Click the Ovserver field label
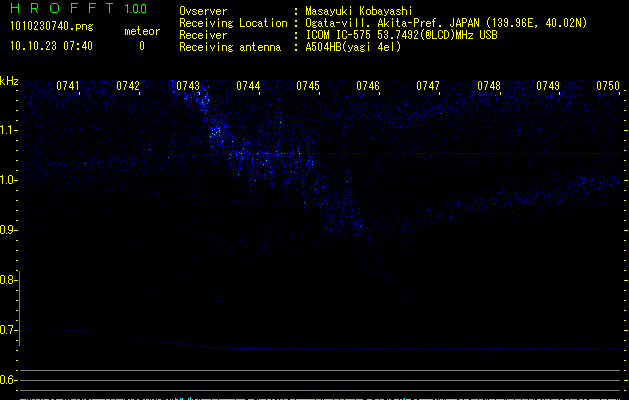This screenshot has width=629, height=400. click(203, 11)
